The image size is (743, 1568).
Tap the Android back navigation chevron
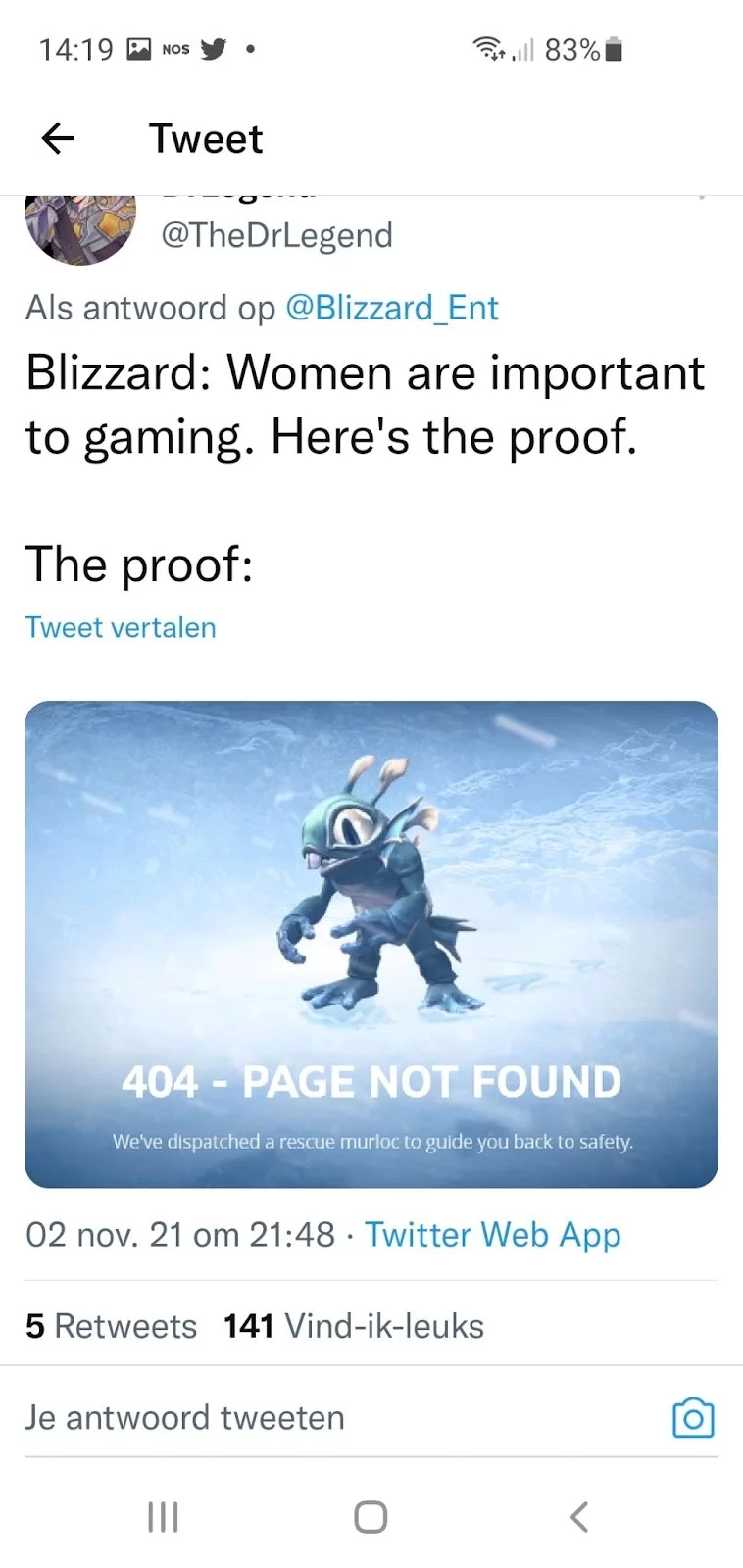coord(579,1517)
